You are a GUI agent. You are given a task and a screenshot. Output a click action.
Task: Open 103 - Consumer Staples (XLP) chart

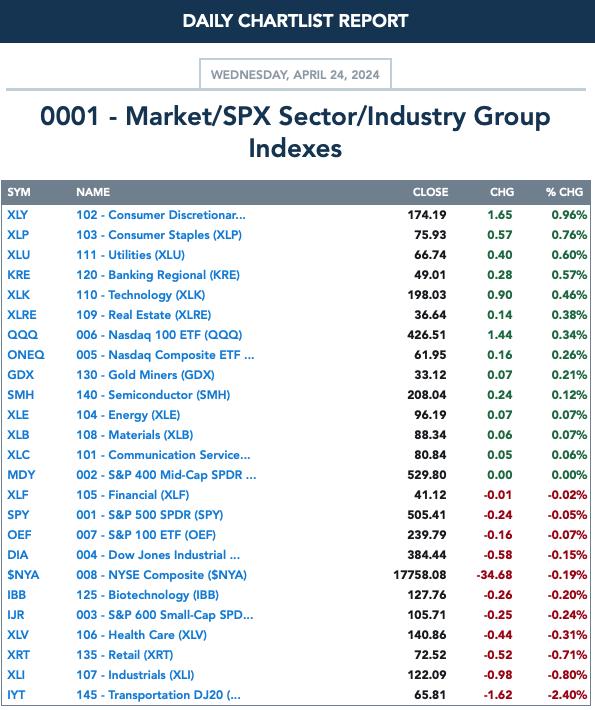tap(159, 235)
